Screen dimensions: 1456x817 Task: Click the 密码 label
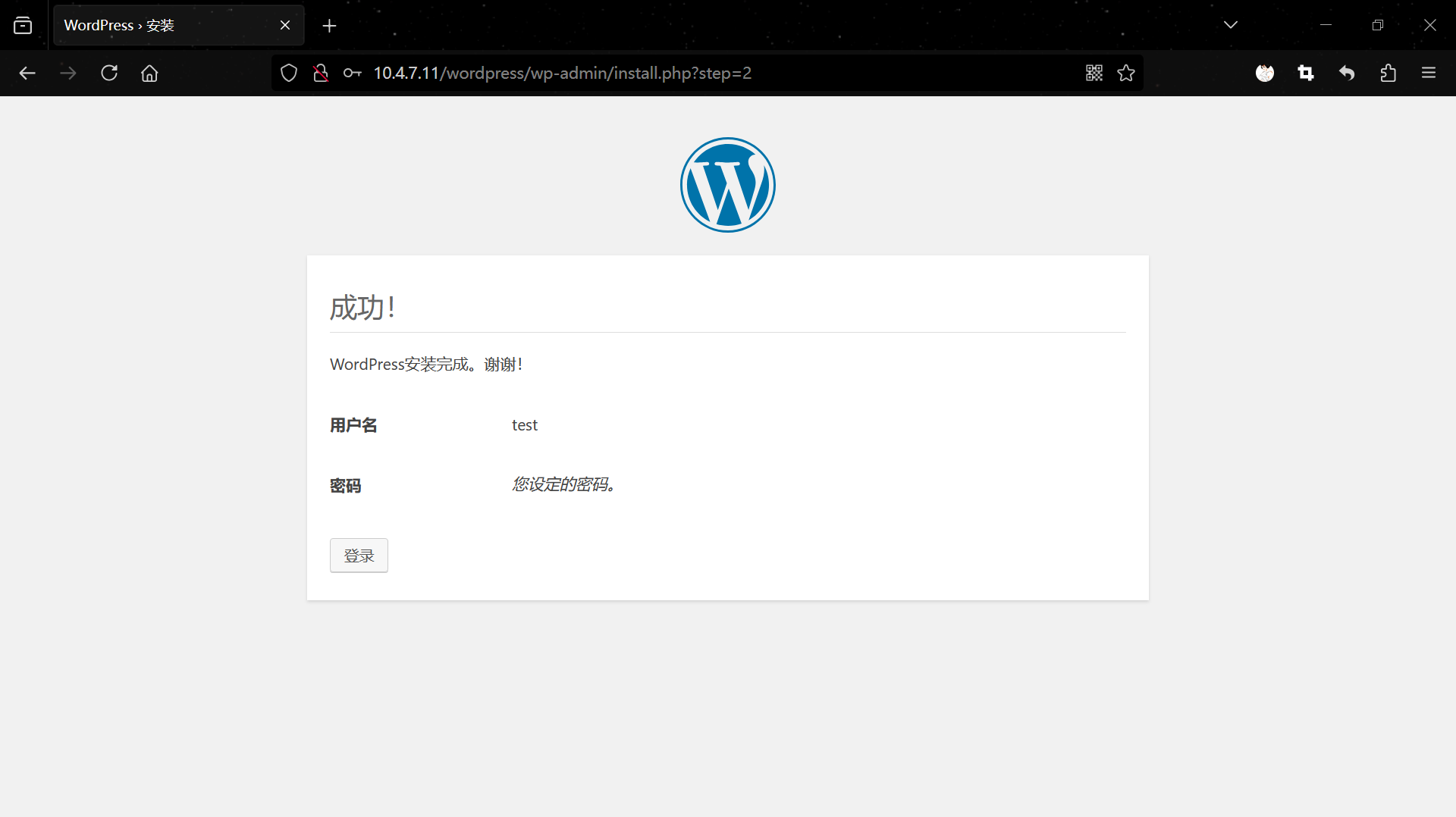point(345,486)
